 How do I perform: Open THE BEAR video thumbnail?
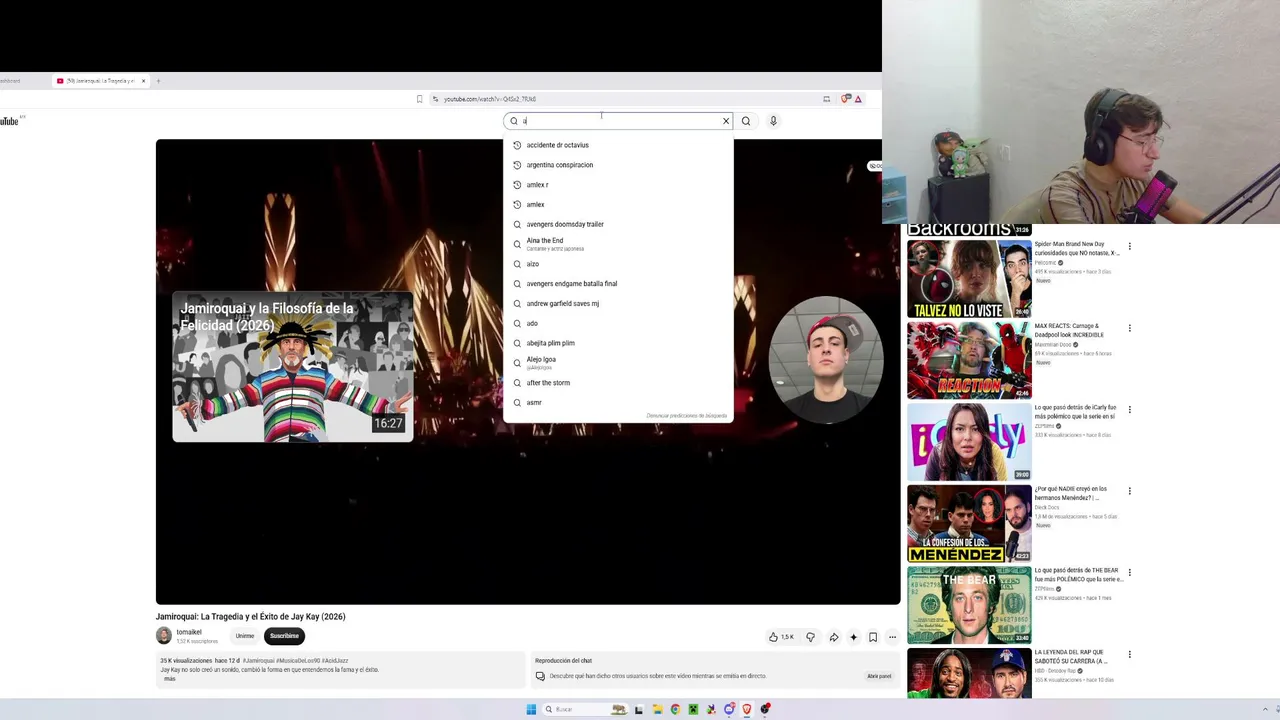click(969, 605)
